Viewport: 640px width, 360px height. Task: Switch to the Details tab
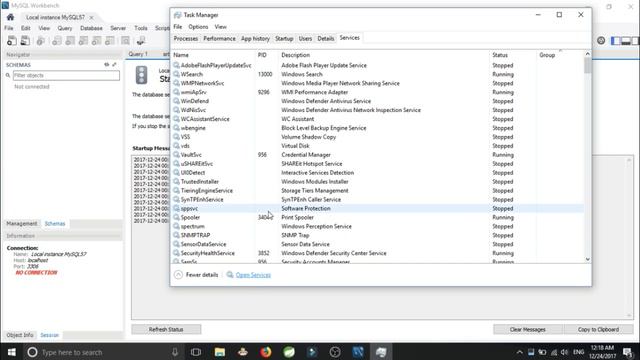[x=326, y=38]
